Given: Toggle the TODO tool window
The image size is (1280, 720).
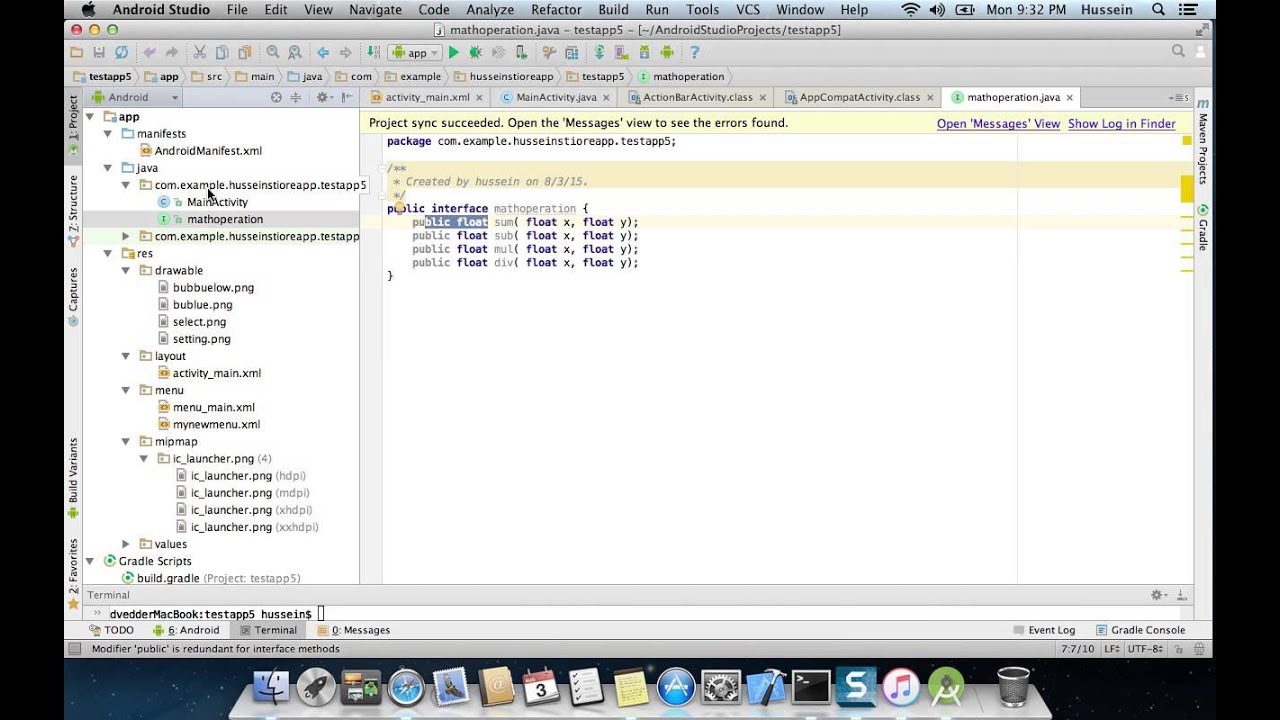Looking at the screenshot, I should pyautogui.click(x=111, y=630).
